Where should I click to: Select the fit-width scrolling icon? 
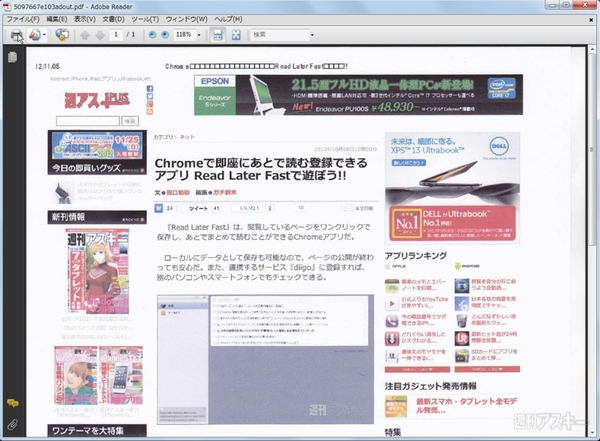click(x=218, y=35)
